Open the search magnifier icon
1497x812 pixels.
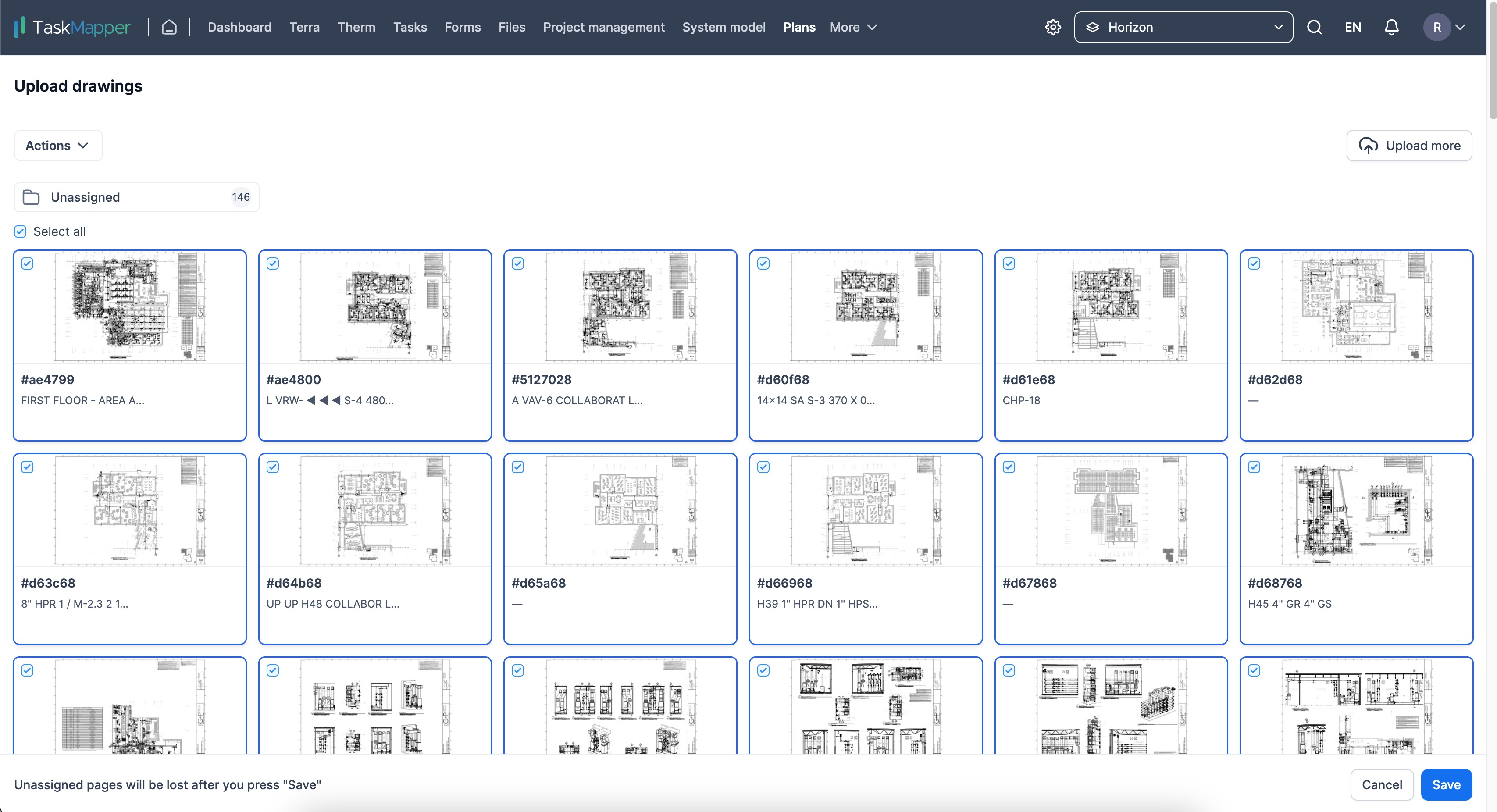point(1315,27)
